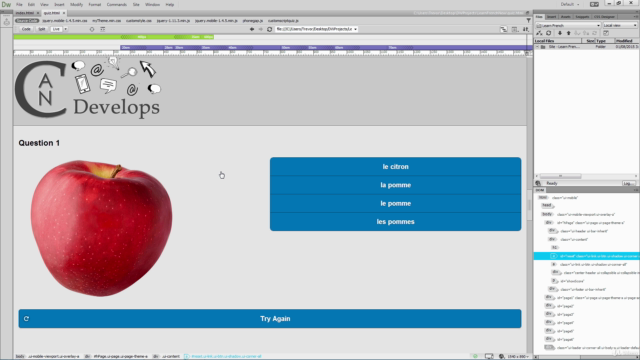The width and height of the screenshot is (640, 360).
Task: Click the file management icon left of the document
Action: coord(7,22)
